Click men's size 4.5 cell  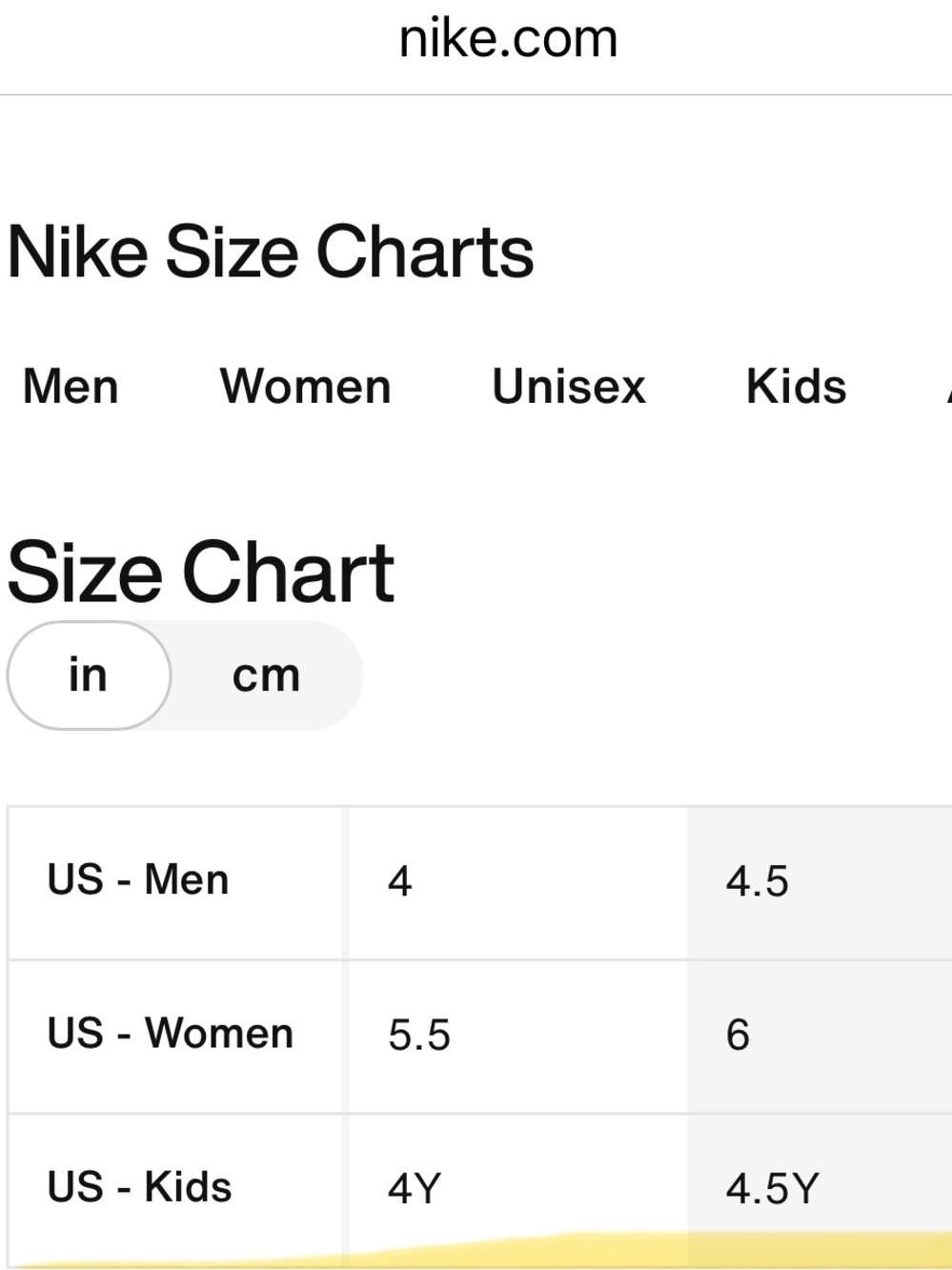tap(820, 882)
